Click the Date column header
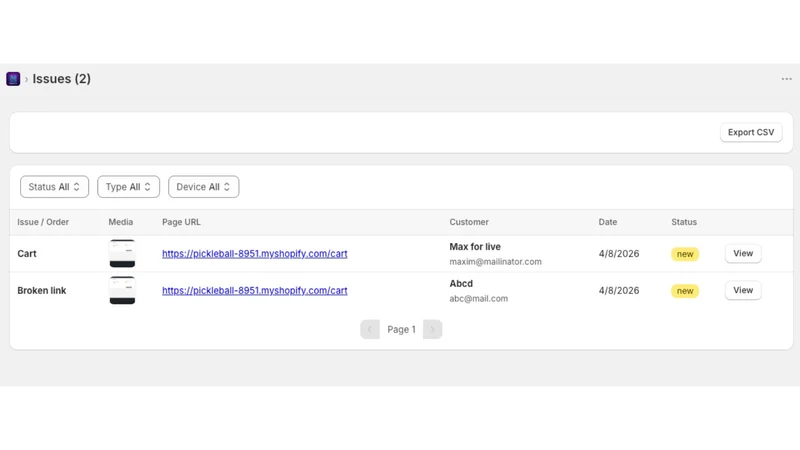The width and height of the screenshot is (800, 450). pyautogui.click(x=608, y=222)
